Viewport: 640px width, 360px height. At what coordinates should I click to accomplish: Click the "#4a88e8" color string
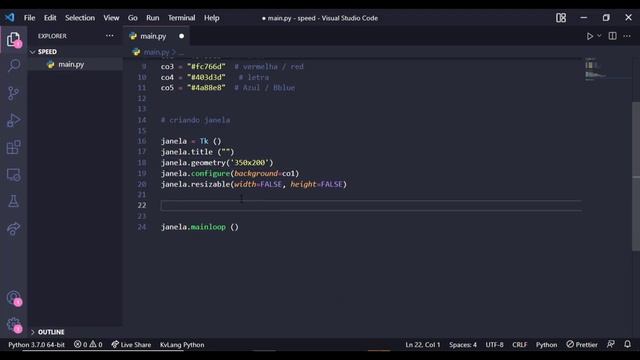tap(206, 88)
